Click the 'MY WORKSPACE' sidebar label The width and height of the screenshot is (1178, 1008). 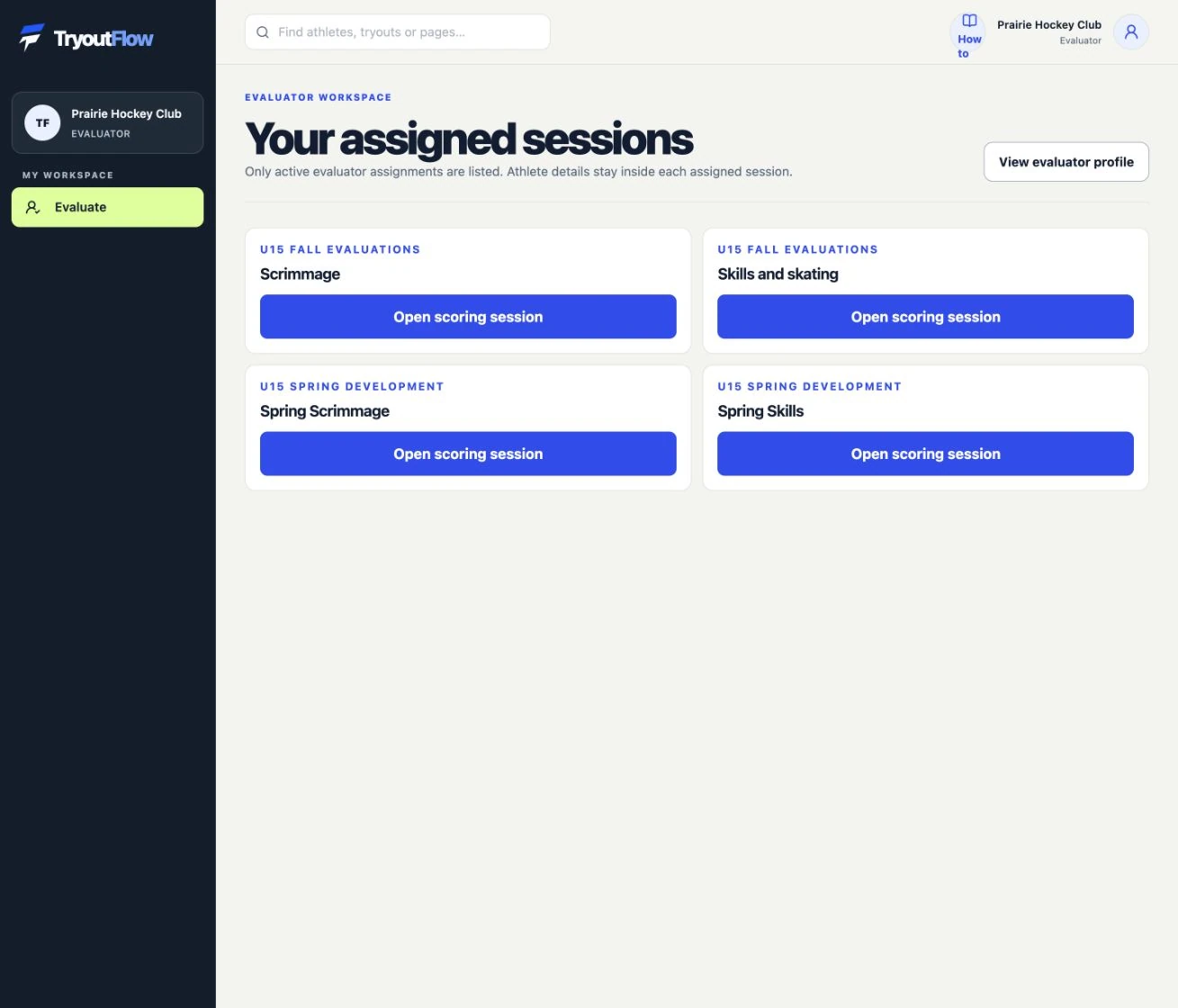pyautogui.click(x=68, y=175)
